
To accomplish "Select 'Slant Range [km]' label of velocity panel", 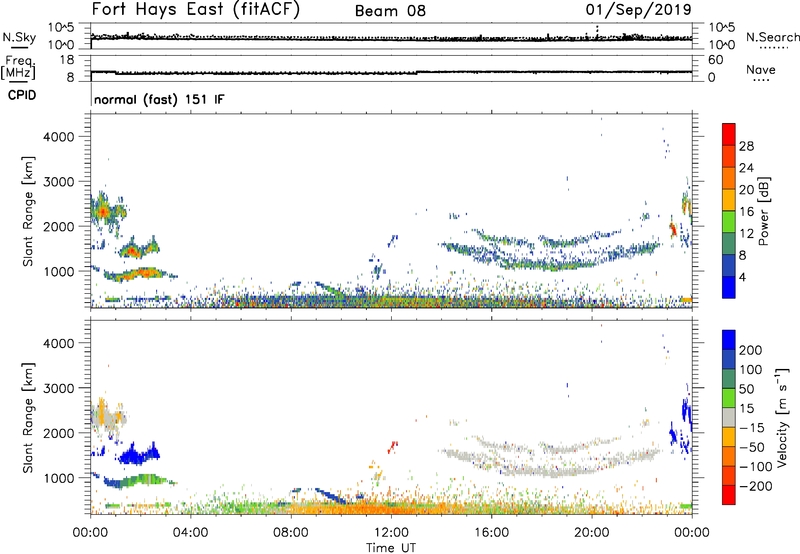I will pyautogui.click(x=28, y=418).
